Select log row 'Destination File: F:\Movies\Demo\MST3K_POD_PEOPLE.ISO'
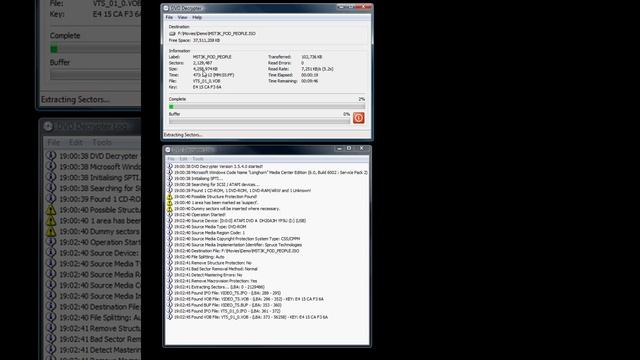 (x=236, y=251)
